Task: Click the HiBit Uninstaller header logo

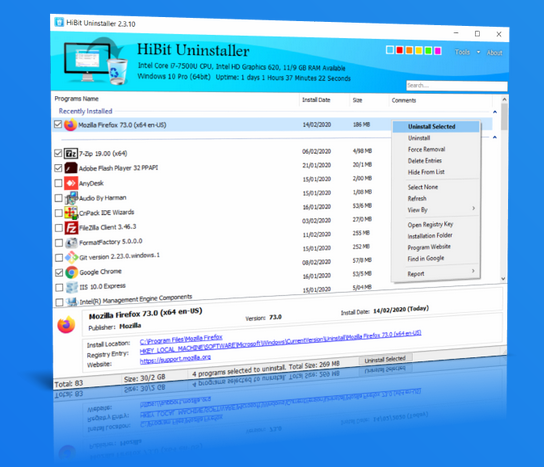Action: (x=96, y=61)
